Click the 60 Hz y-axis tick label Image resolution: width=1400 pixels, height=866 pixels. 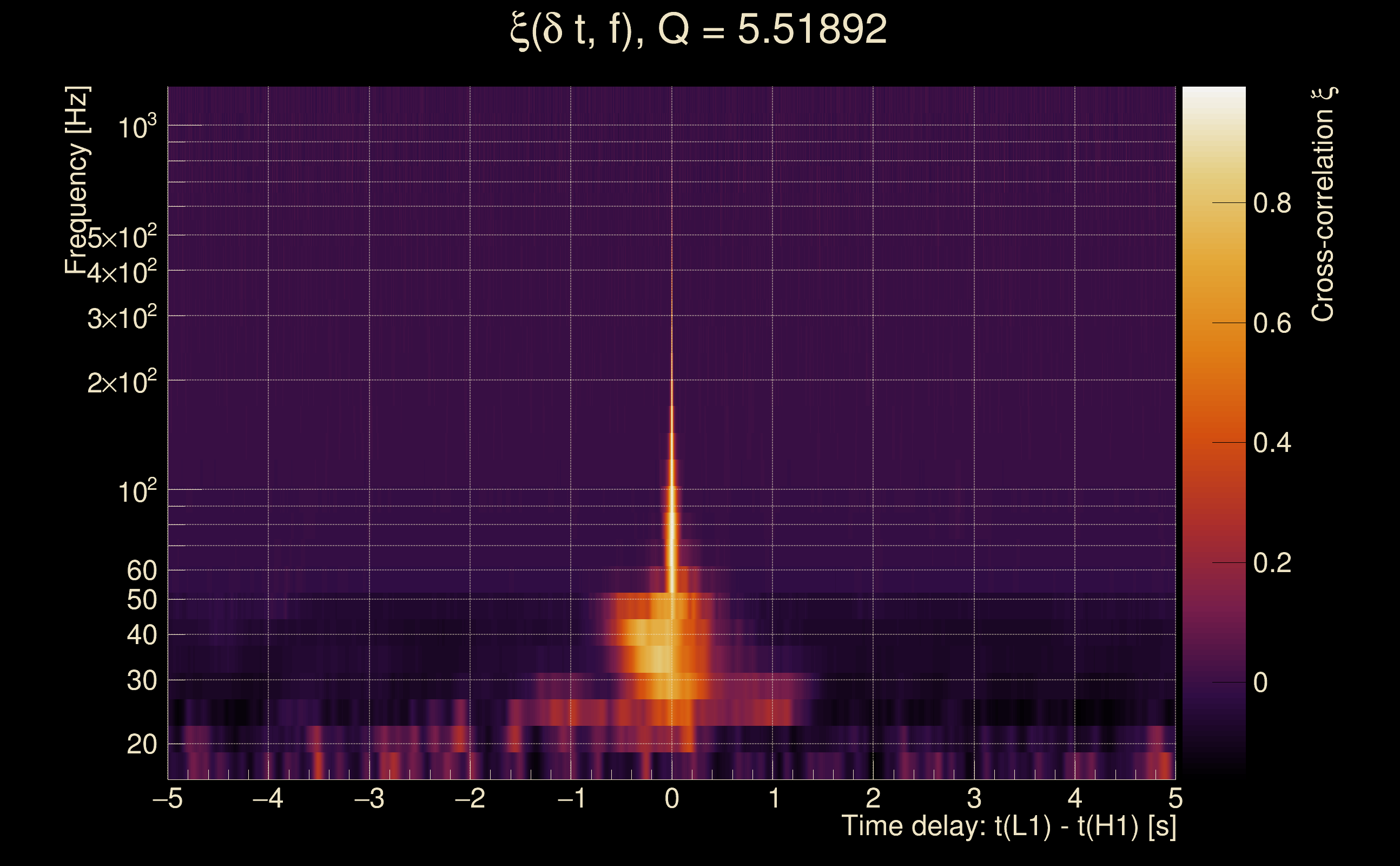tap(141, 571)
